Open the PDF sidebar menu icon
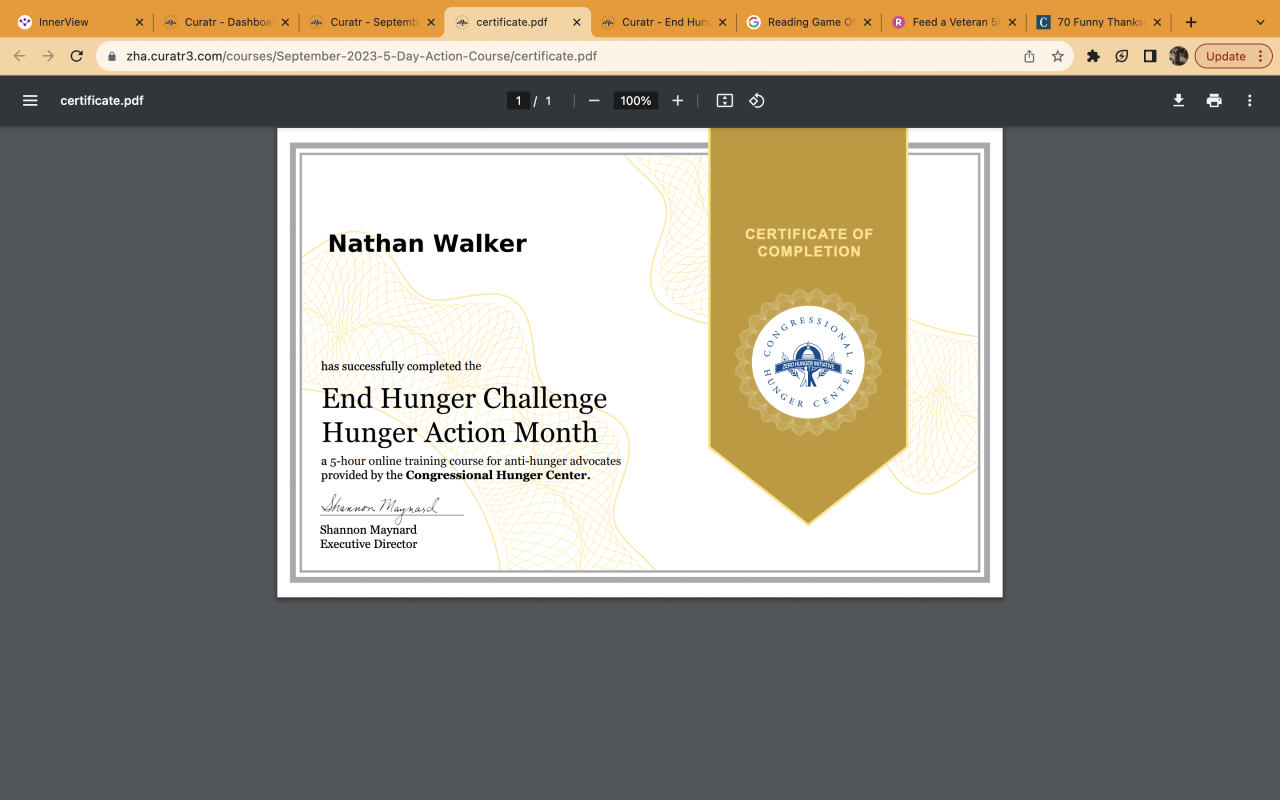Viewport: 1280px width, 800px height. [30, 100]
